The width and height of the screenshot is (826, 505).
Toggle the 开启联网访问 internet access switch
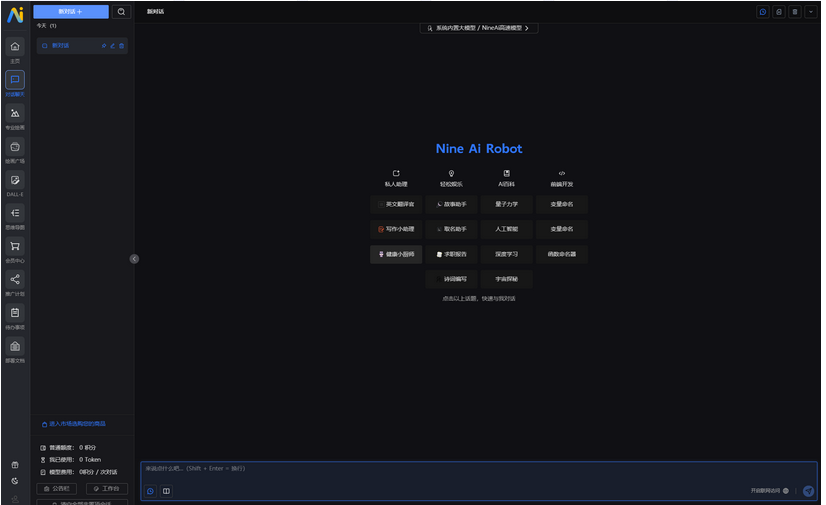[785, 491]
